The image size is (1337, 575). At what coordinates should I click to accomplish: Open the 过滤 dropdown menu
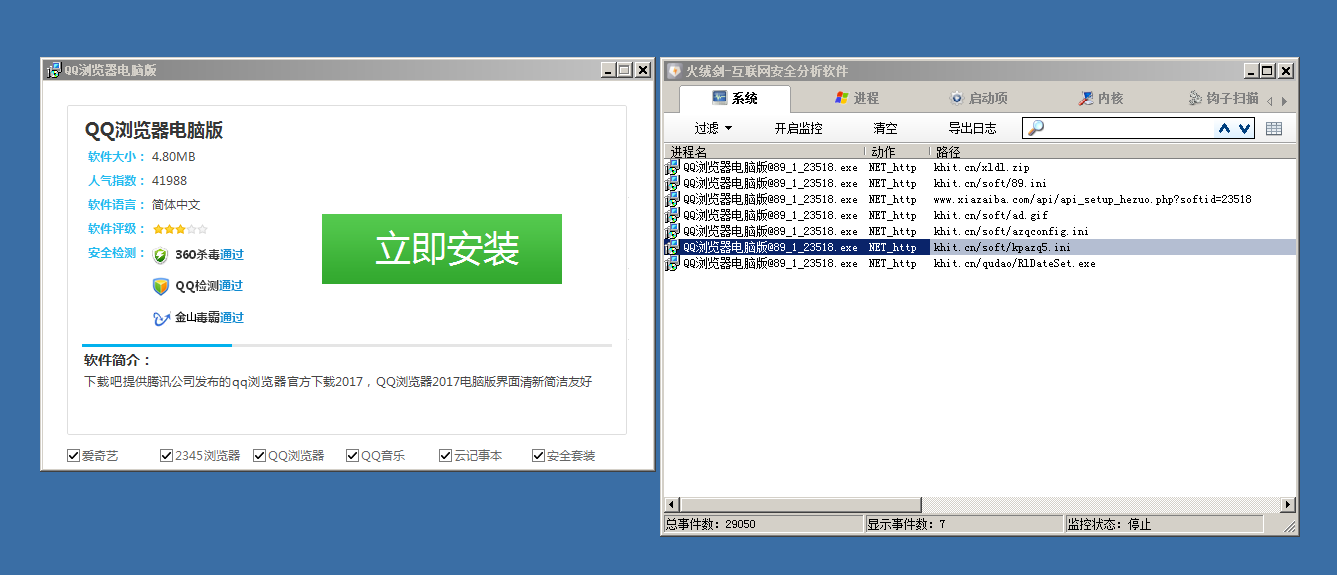[713, 128]
